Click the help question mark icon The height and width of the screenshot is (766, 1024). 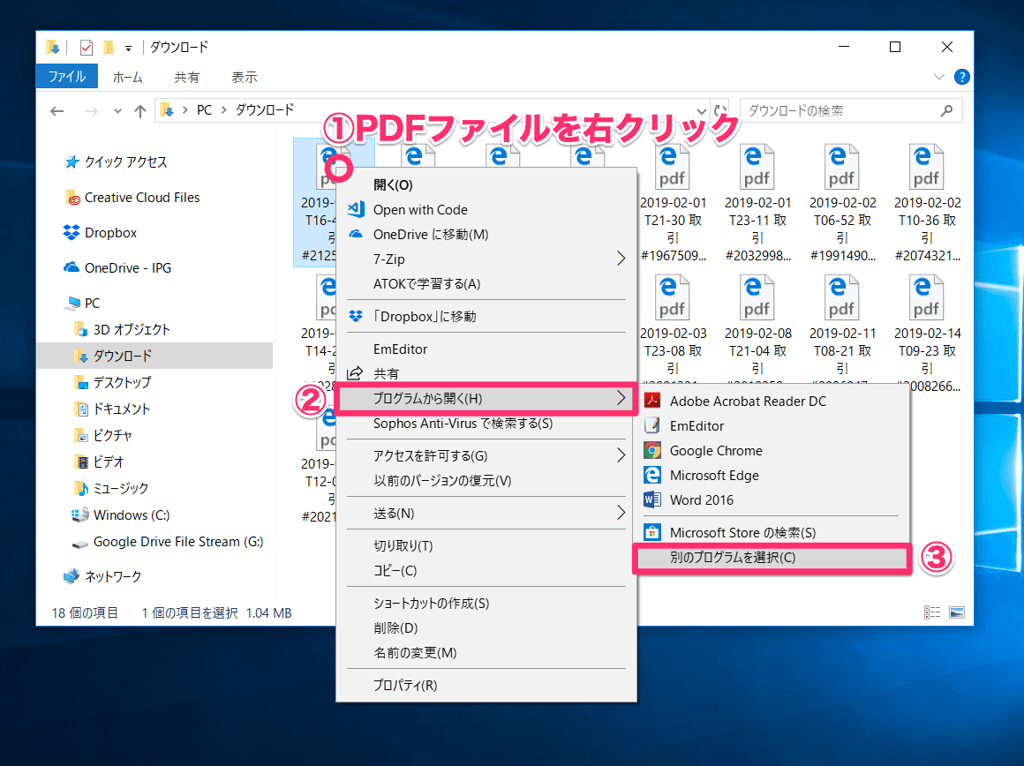pos(961,77)
